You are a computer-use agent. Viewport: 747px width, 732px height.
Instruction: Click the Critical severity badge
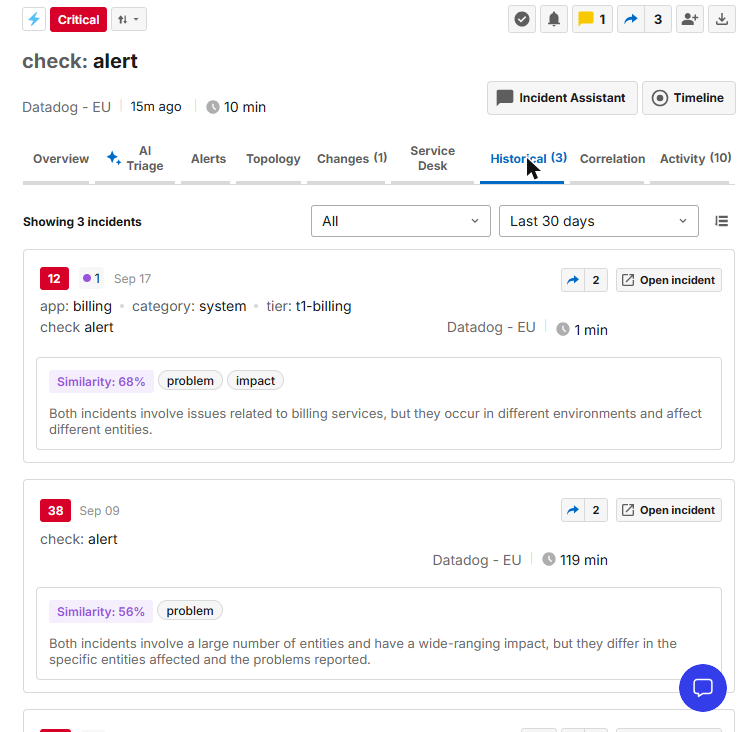[78, 20]
